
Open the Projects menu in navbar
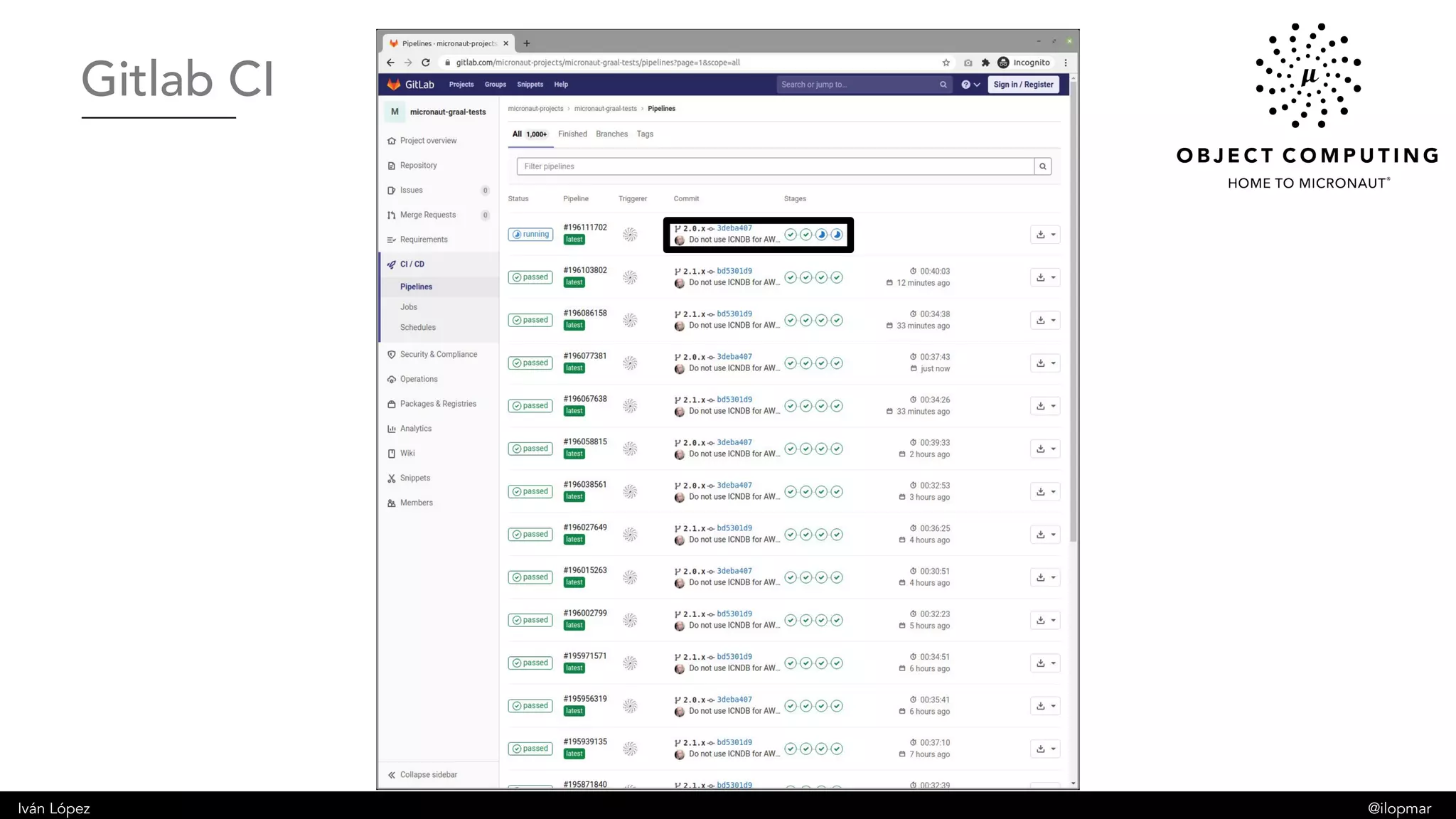point(461,85)
